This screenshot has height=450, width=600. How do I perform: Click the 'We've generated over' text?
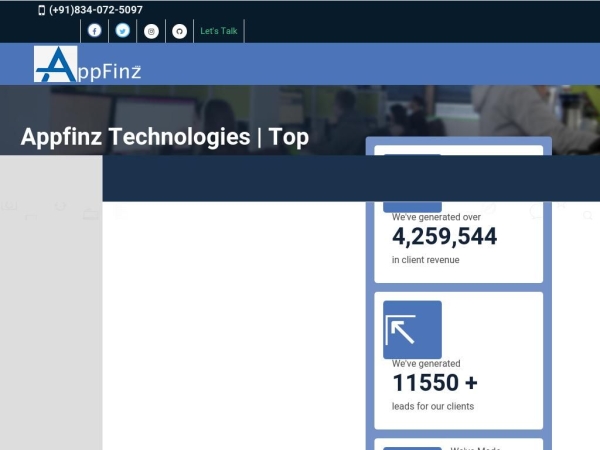[436, 217]
